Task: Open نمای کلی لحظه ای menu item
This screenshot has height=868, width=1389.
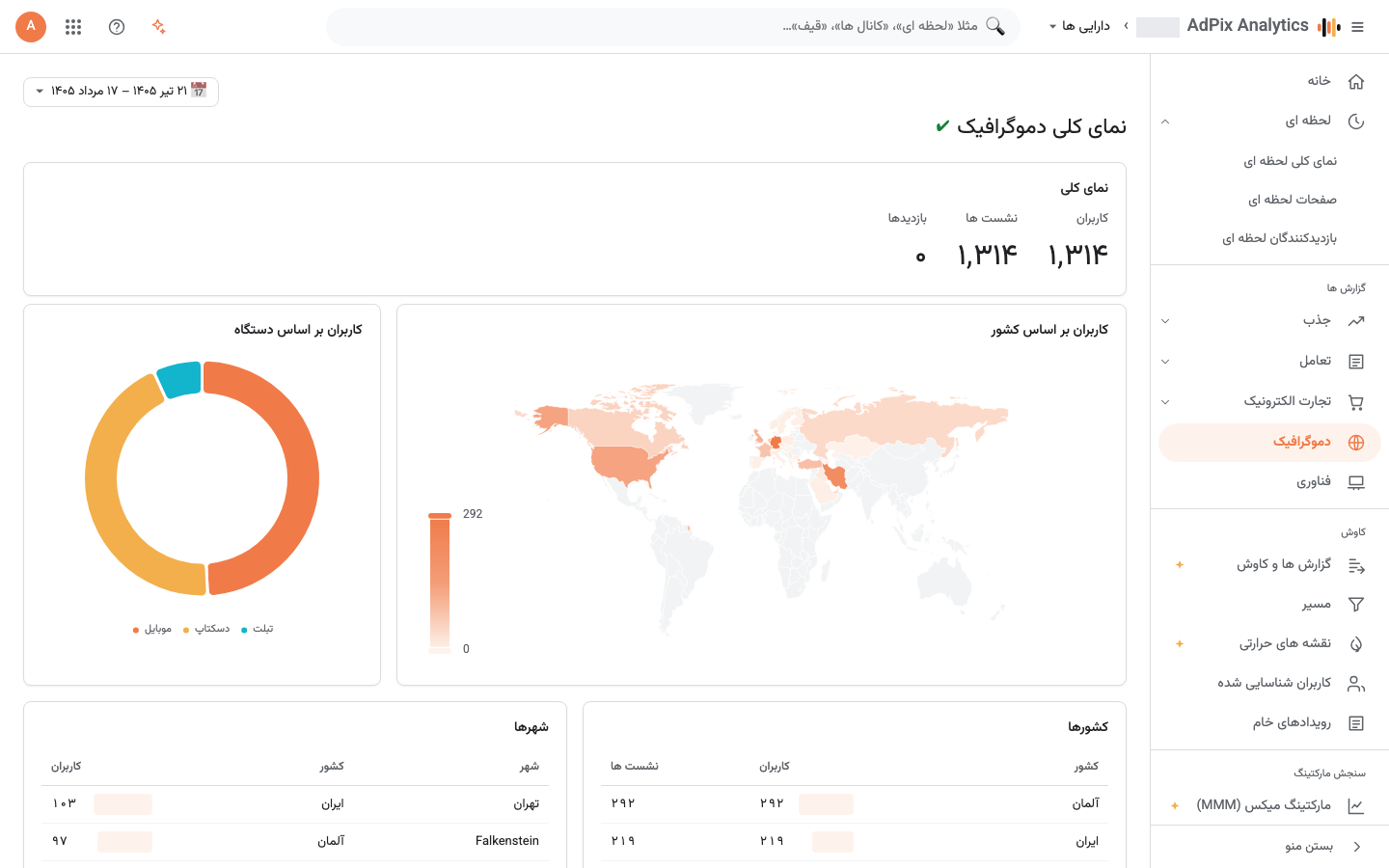Action: coord(1290,161)
